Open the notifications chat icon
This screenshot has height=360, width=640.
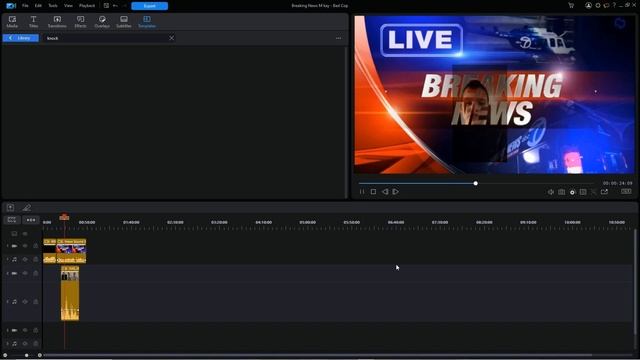(606, 6)
